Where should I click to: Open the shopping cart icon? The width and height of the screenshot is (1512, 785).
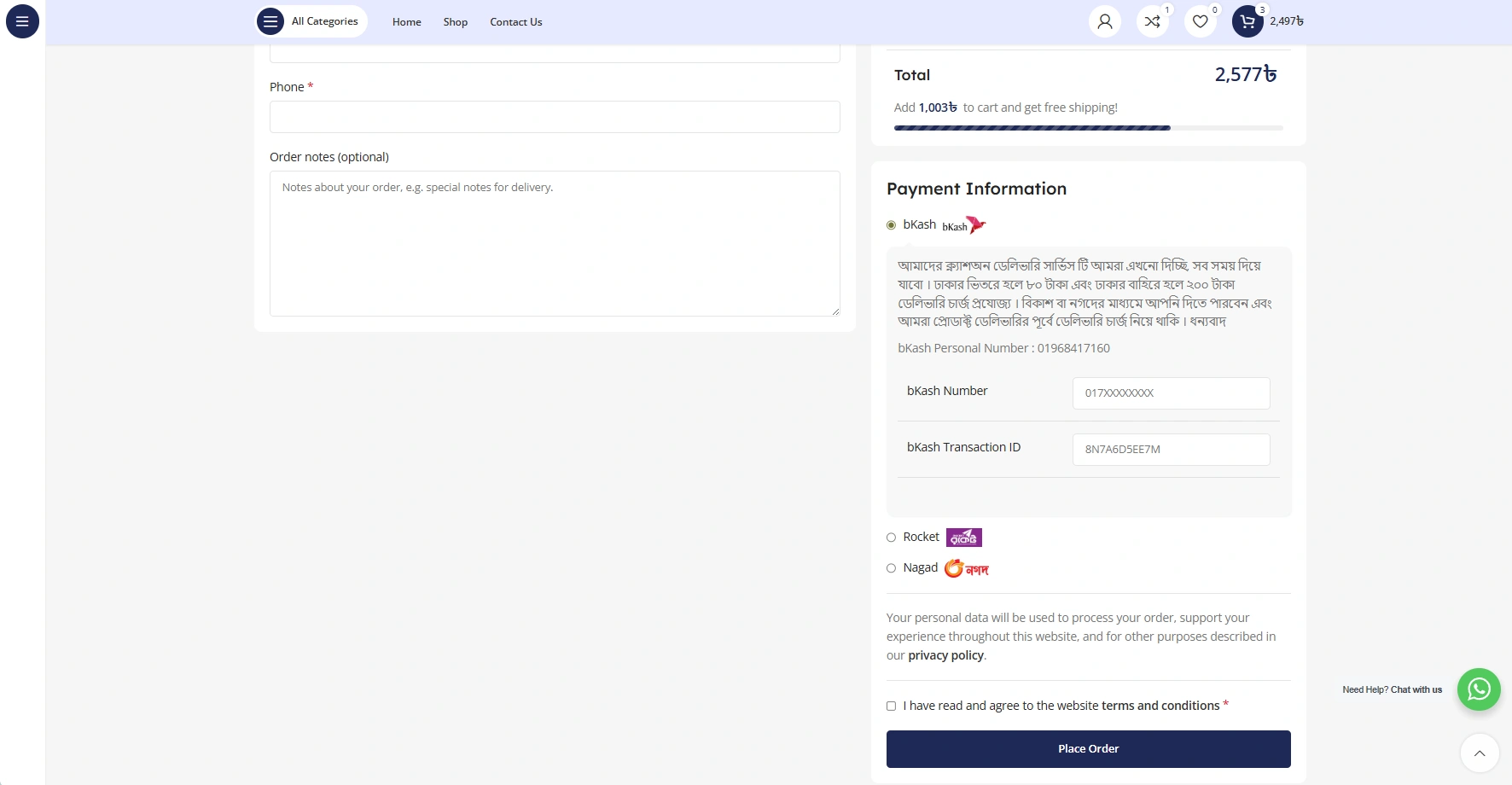pos(1247,21)
